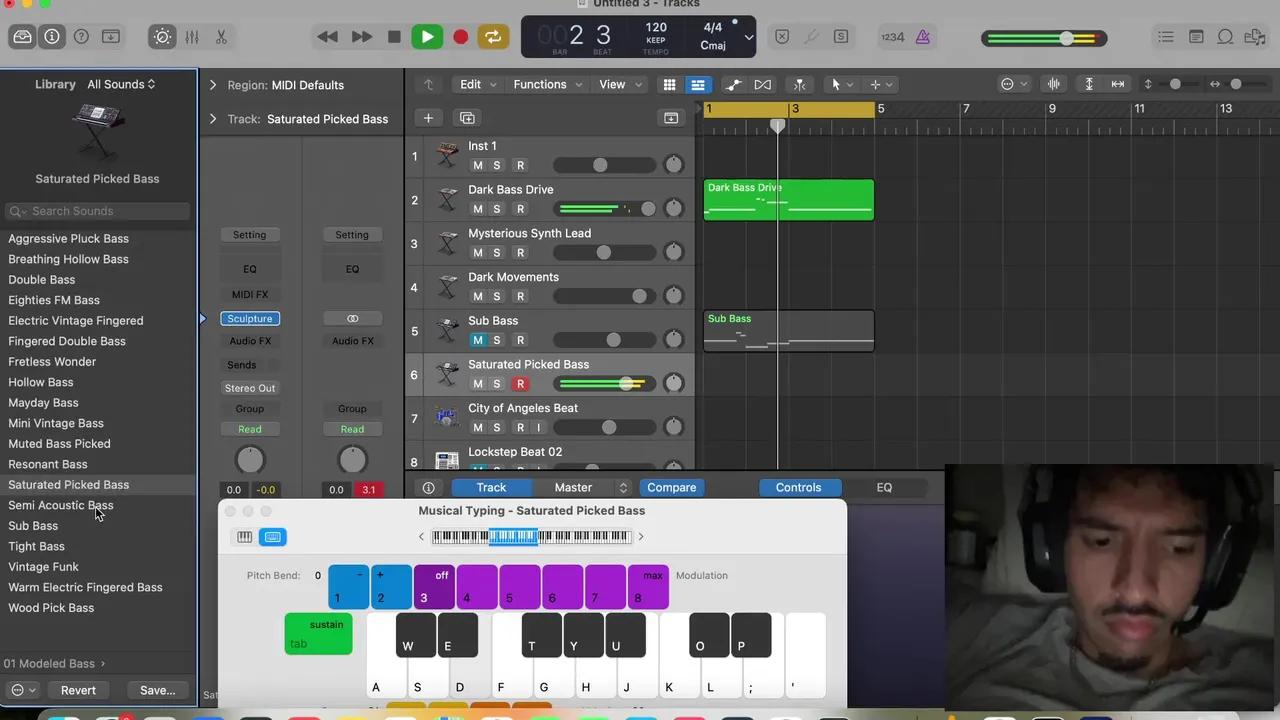Select Semi Acoustic Bass in library
Viewport: 1280px width, 720px height.
60,505
